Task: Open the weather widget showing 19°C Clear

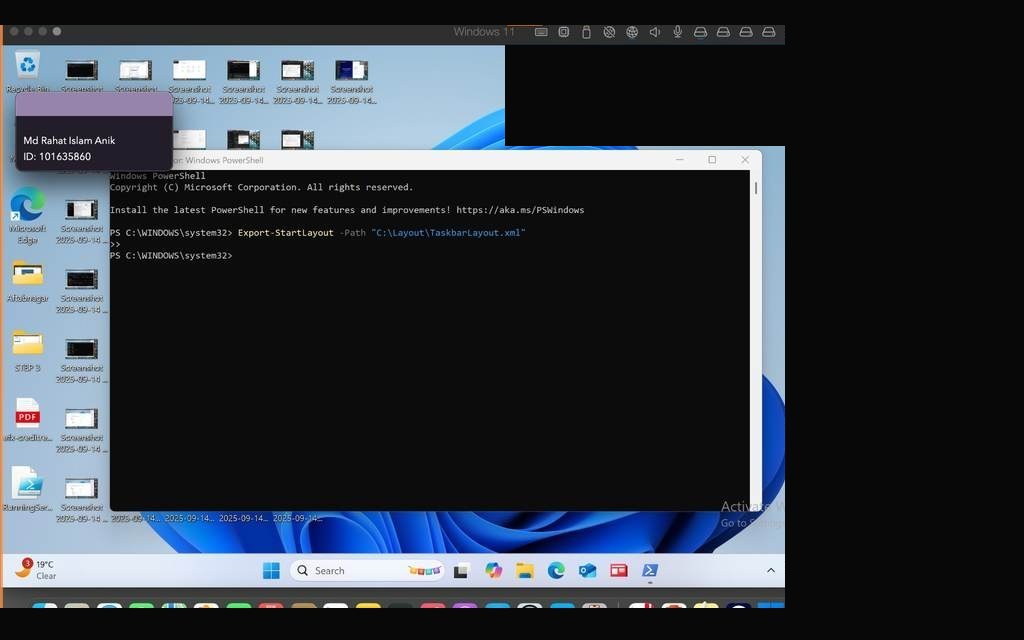Action: click(36, 569)
